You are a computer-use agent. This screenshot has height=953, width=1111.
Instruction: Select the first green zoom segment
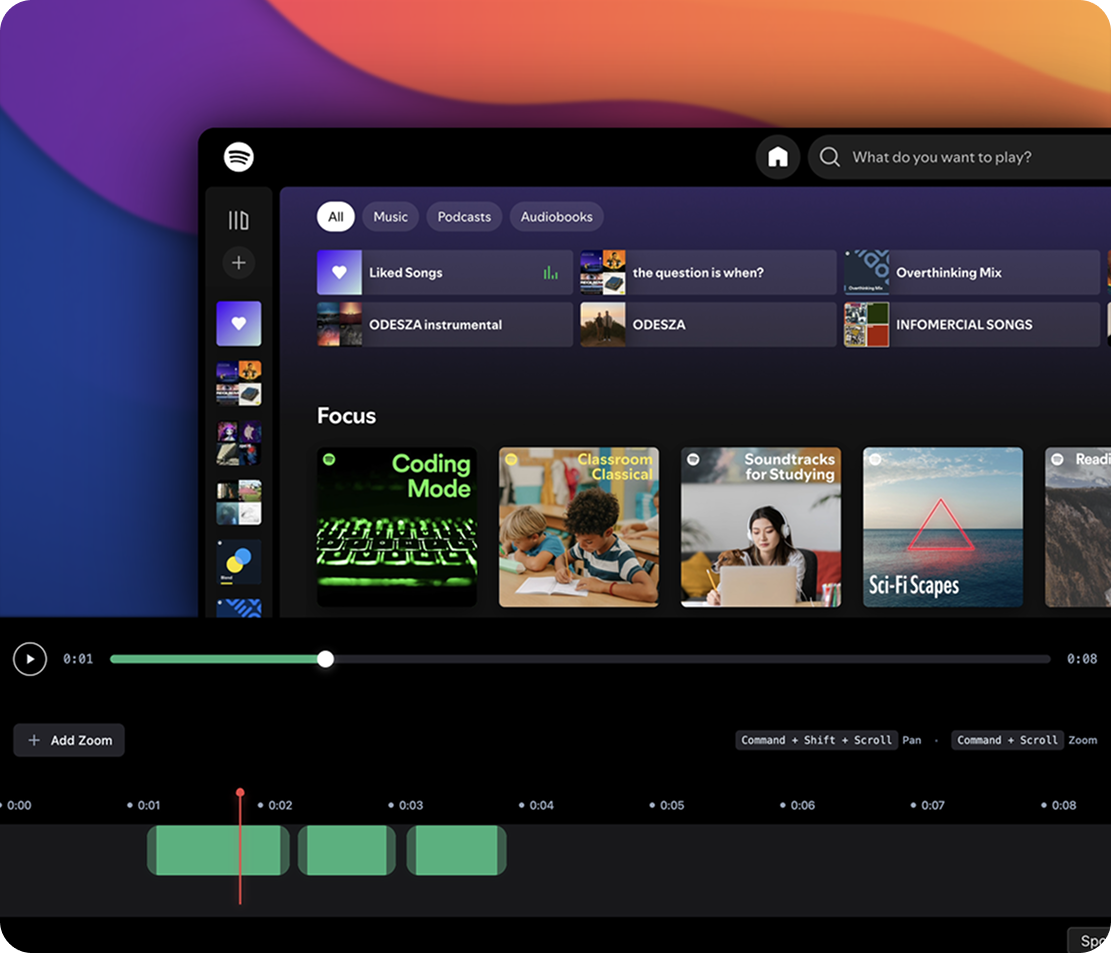[x=218, y=850]
